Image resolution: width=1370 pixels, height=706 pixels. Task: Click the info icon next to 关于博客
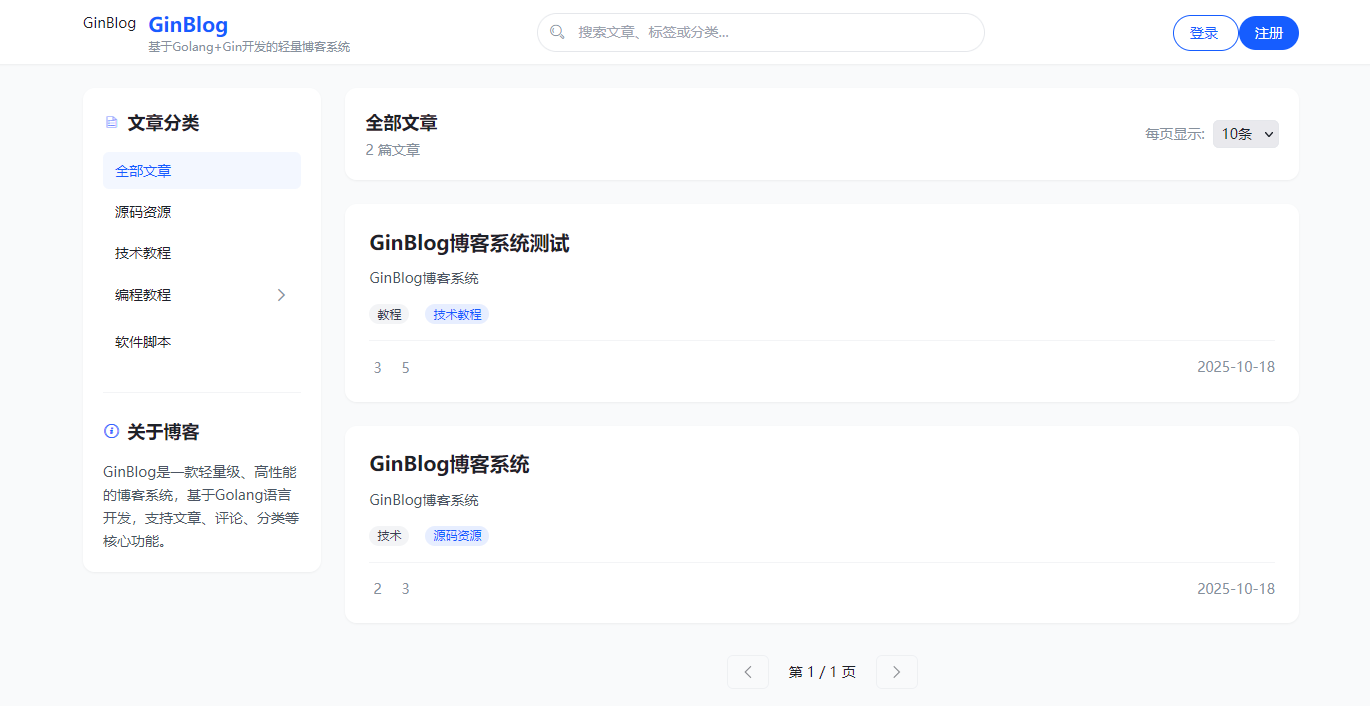click(110, 431)
